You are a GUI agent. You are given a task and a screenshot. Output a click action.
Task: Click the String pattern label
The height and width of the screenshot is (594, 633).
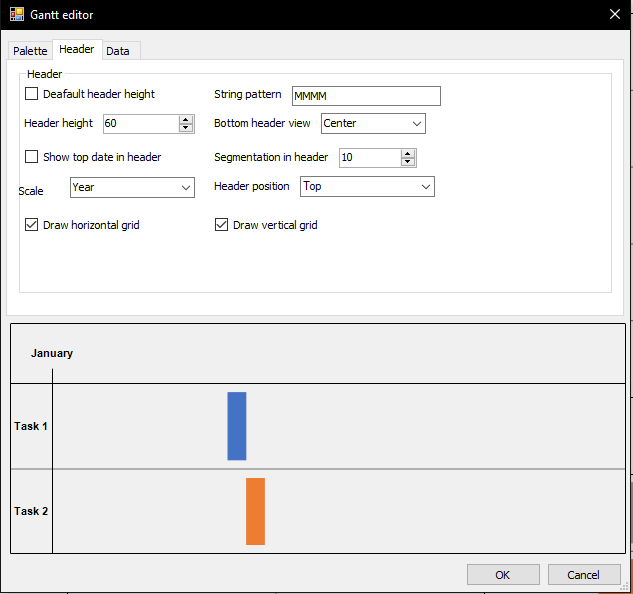point(247,94)
